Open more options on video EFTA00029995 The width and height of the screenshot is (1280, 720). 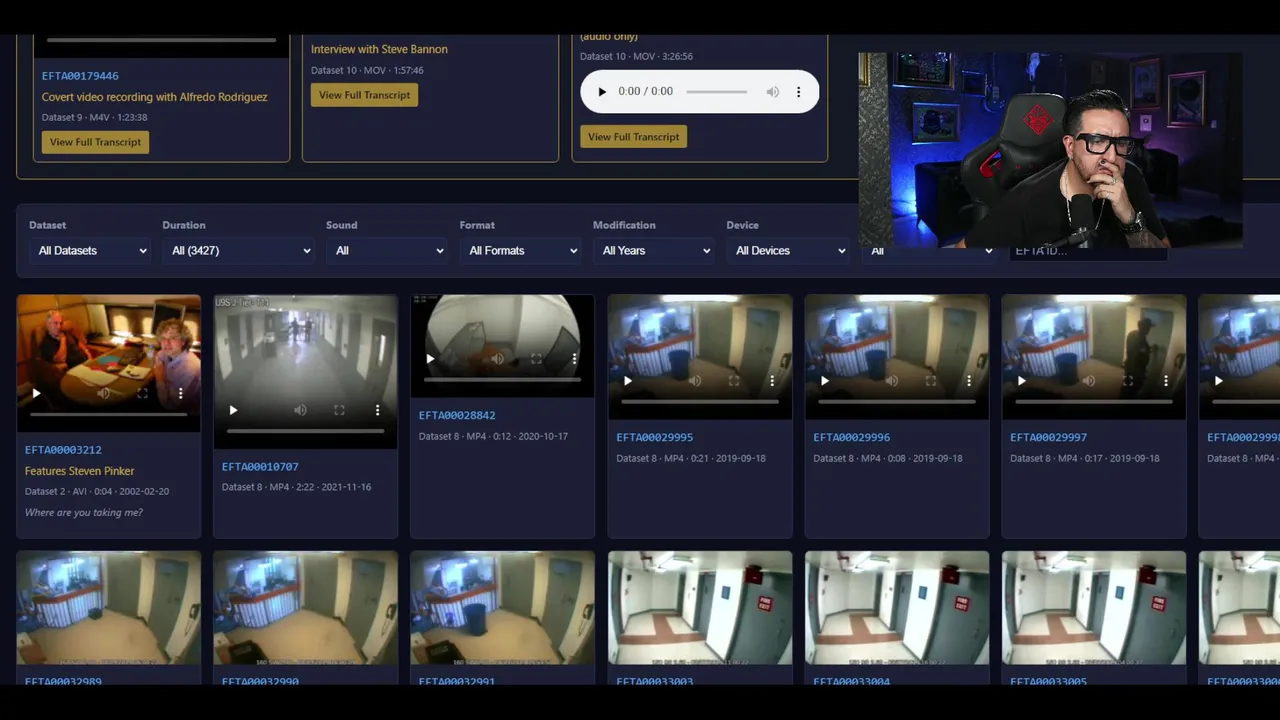[x=772, y=381]
